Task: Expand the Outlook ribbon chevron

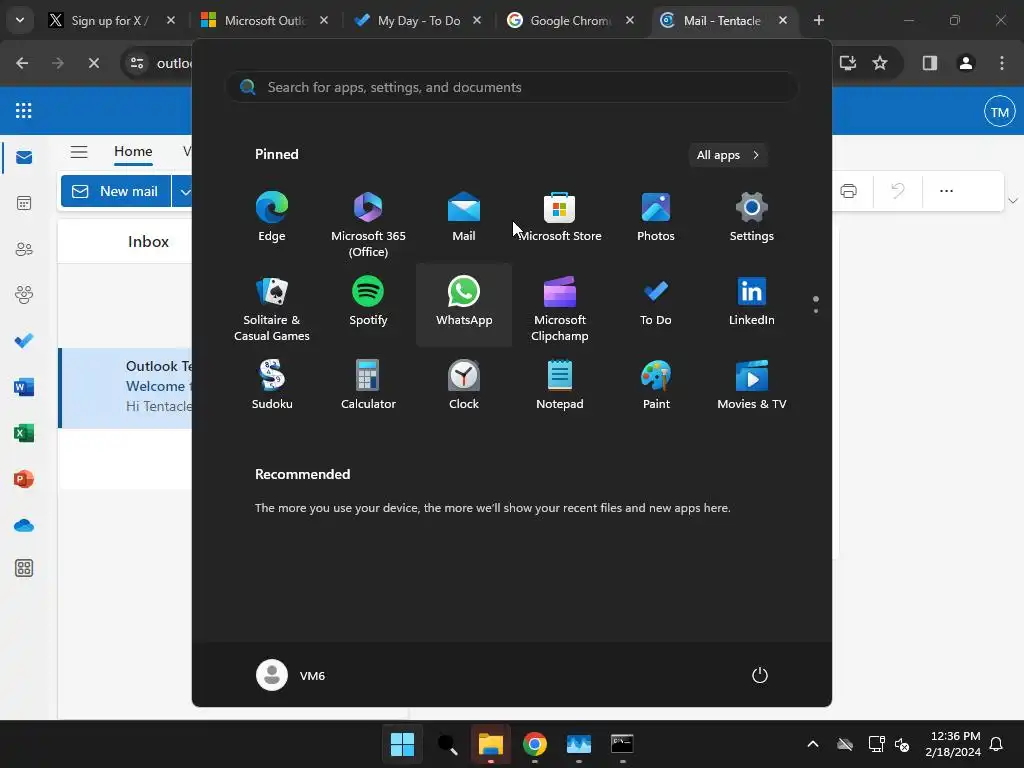Action: (x=1013, y=200)
